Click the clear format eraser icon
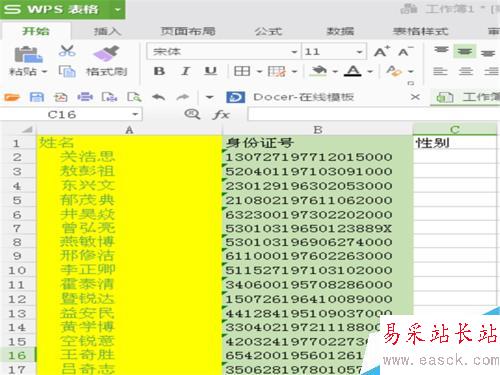 point(394,71)
